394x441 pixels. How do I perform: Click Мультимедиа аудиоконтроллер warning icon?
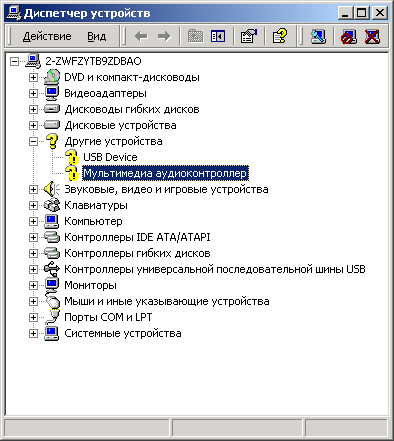coord(71,173)
